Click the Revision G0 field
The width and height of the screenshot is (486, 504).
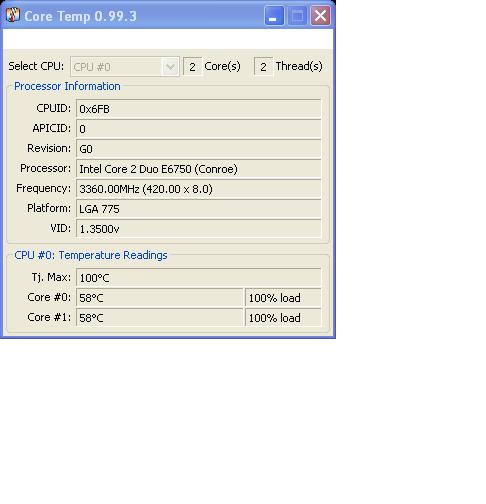(x=199, y=148)
